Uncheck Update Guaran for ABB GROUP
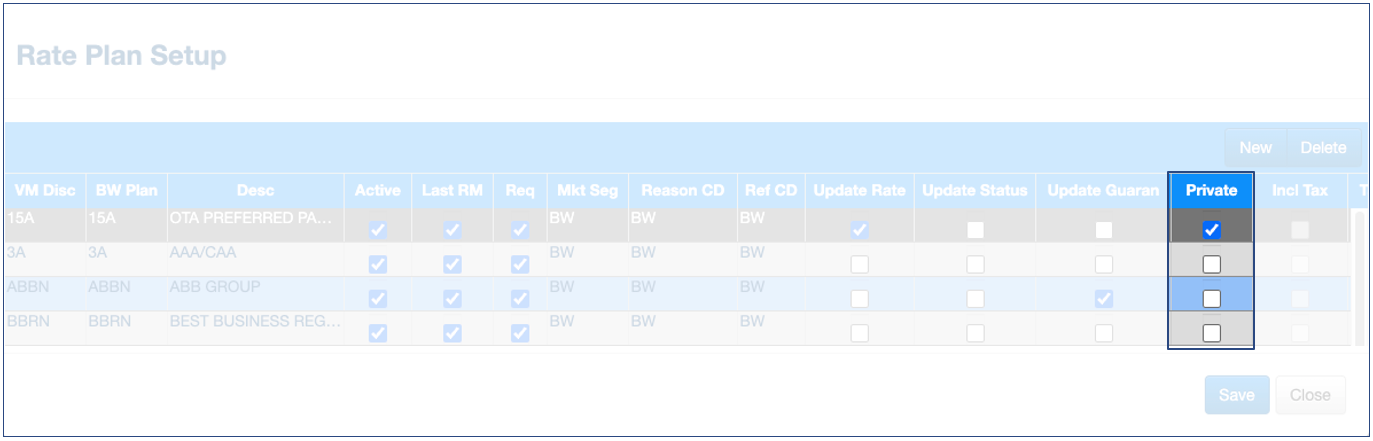This screenshot has width=1373, height=441. point(1103,298)
